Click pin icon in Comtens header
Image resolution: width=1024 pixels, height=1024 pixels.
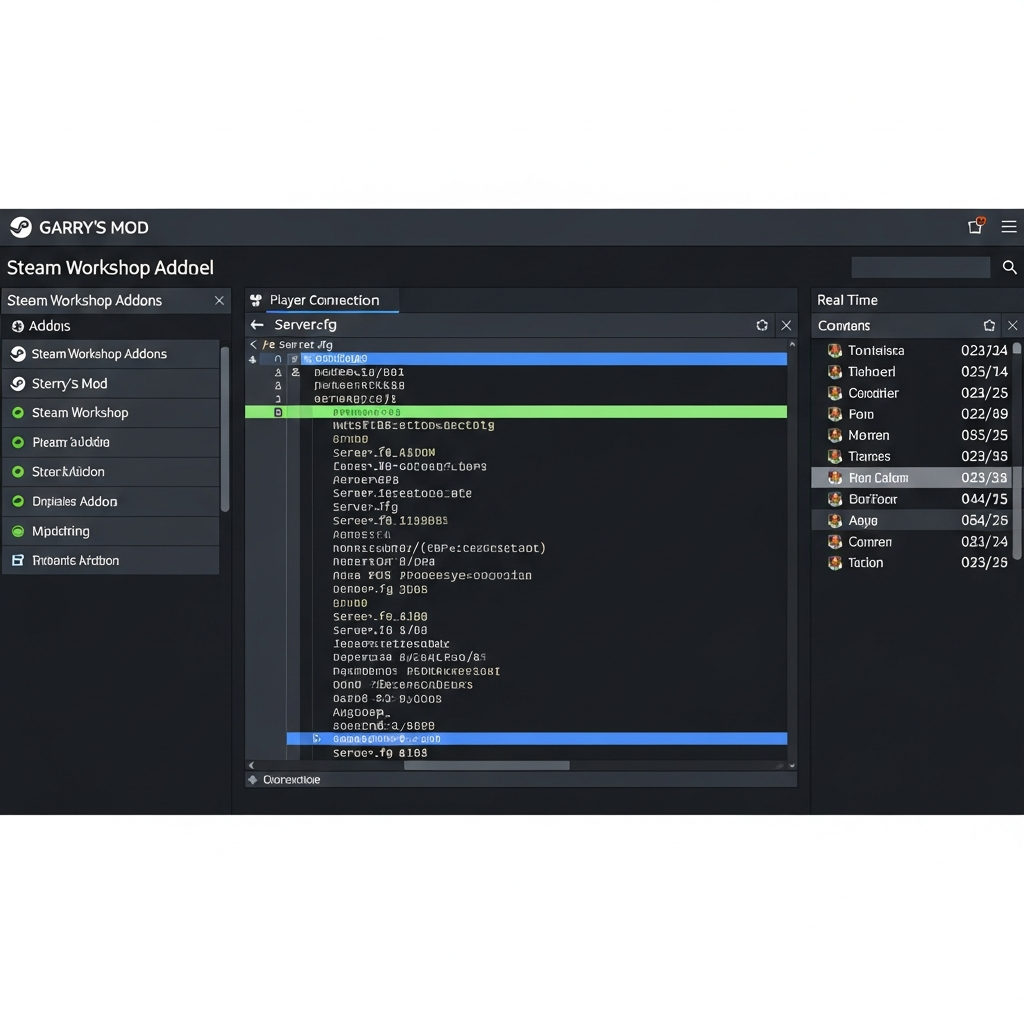(989, 325)
